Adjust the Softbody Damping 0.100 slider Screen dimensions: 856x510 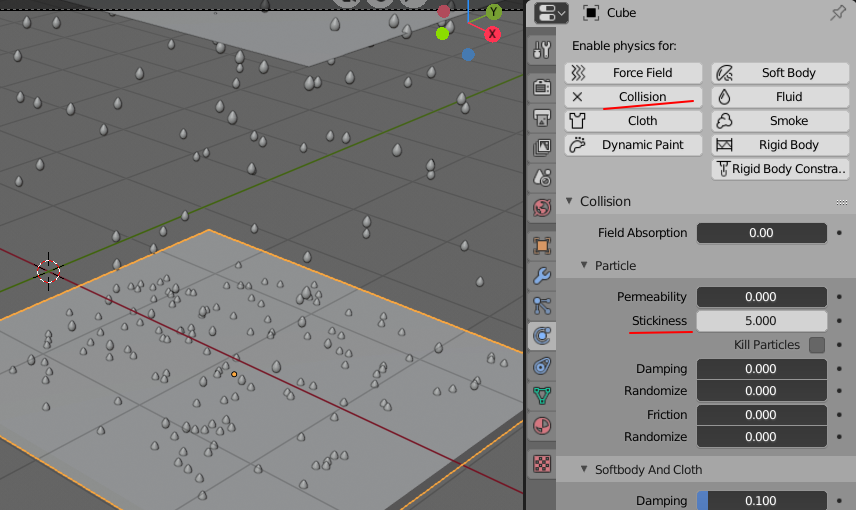tap(762, 500)
